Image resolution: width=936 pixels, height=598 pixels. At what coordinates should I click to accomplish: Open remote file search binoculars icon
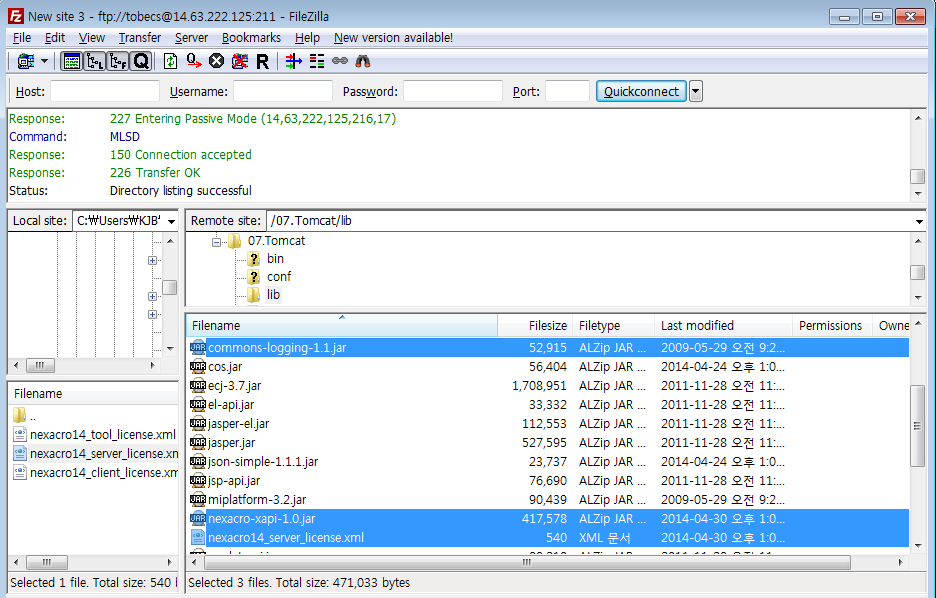(363, 61)
